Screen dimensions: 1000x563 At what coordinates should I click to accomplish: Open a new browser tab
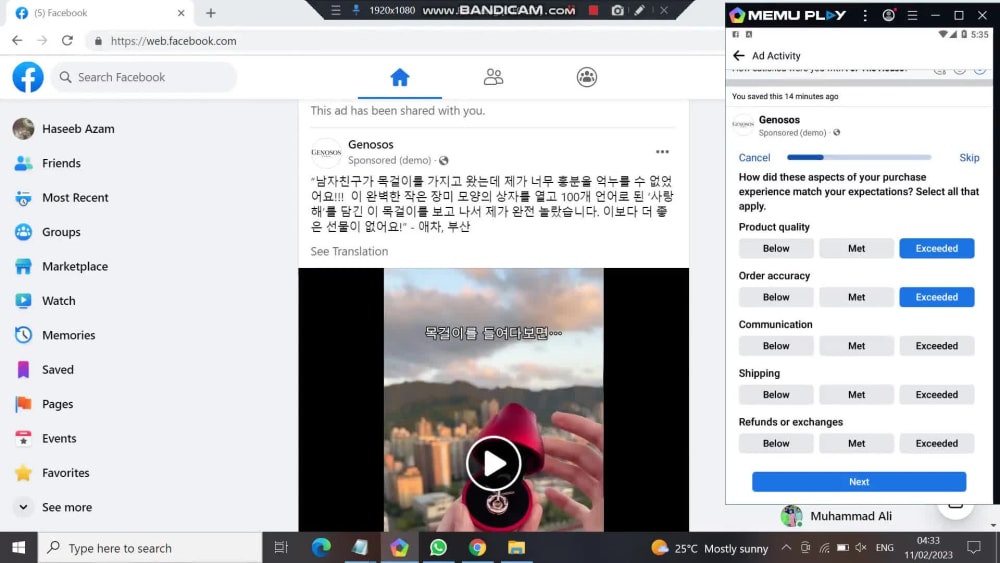click(211, 13)
